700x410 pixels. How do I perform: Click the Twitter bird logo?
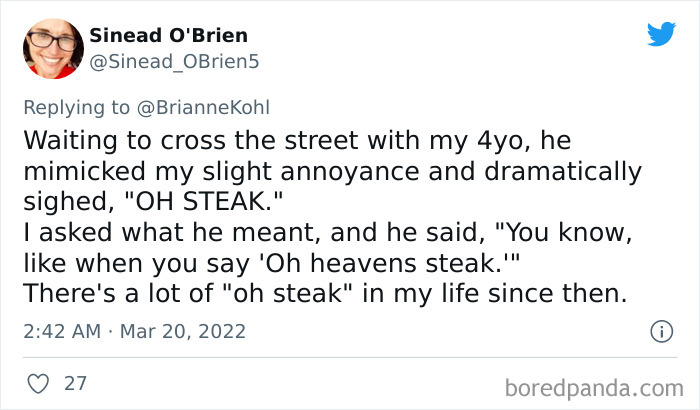tap(661, 34)
